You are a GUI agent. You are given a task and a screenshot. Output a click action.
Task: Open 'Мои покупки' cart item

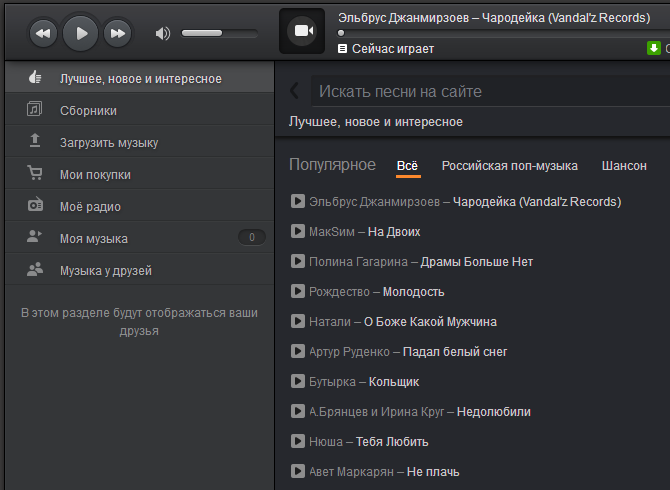tap(139, 174)
